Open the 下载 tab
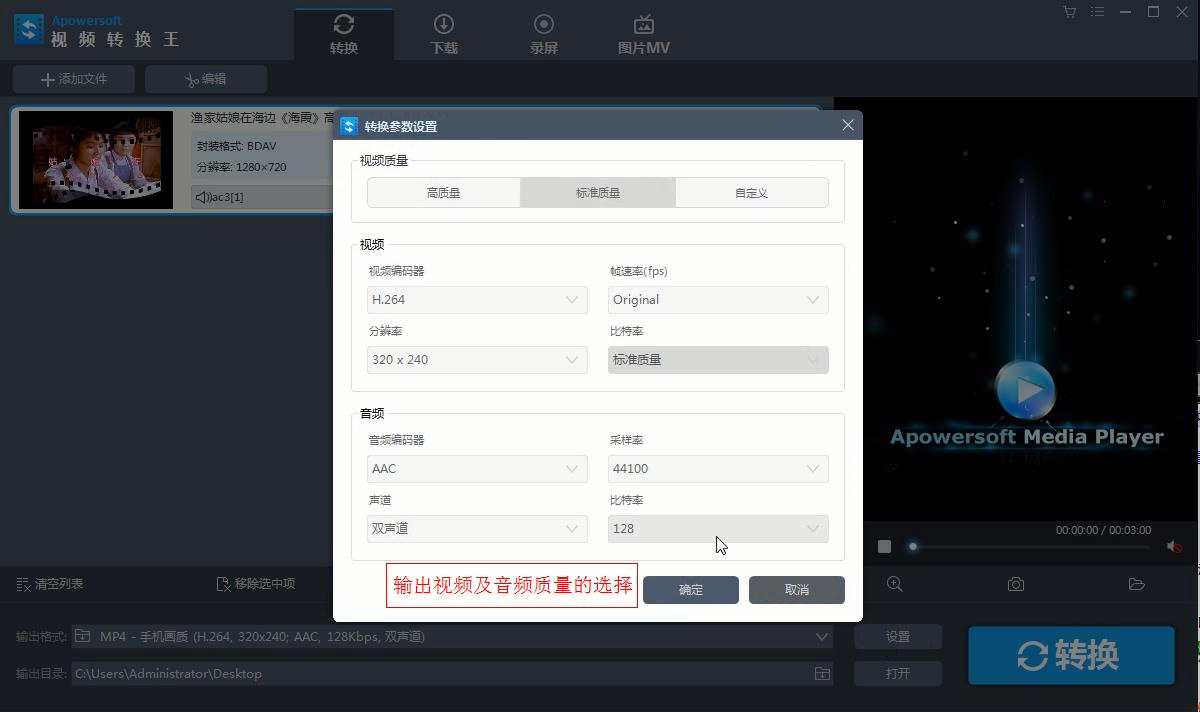Screen dimensions: 1200x712 (x=444, y=34)
